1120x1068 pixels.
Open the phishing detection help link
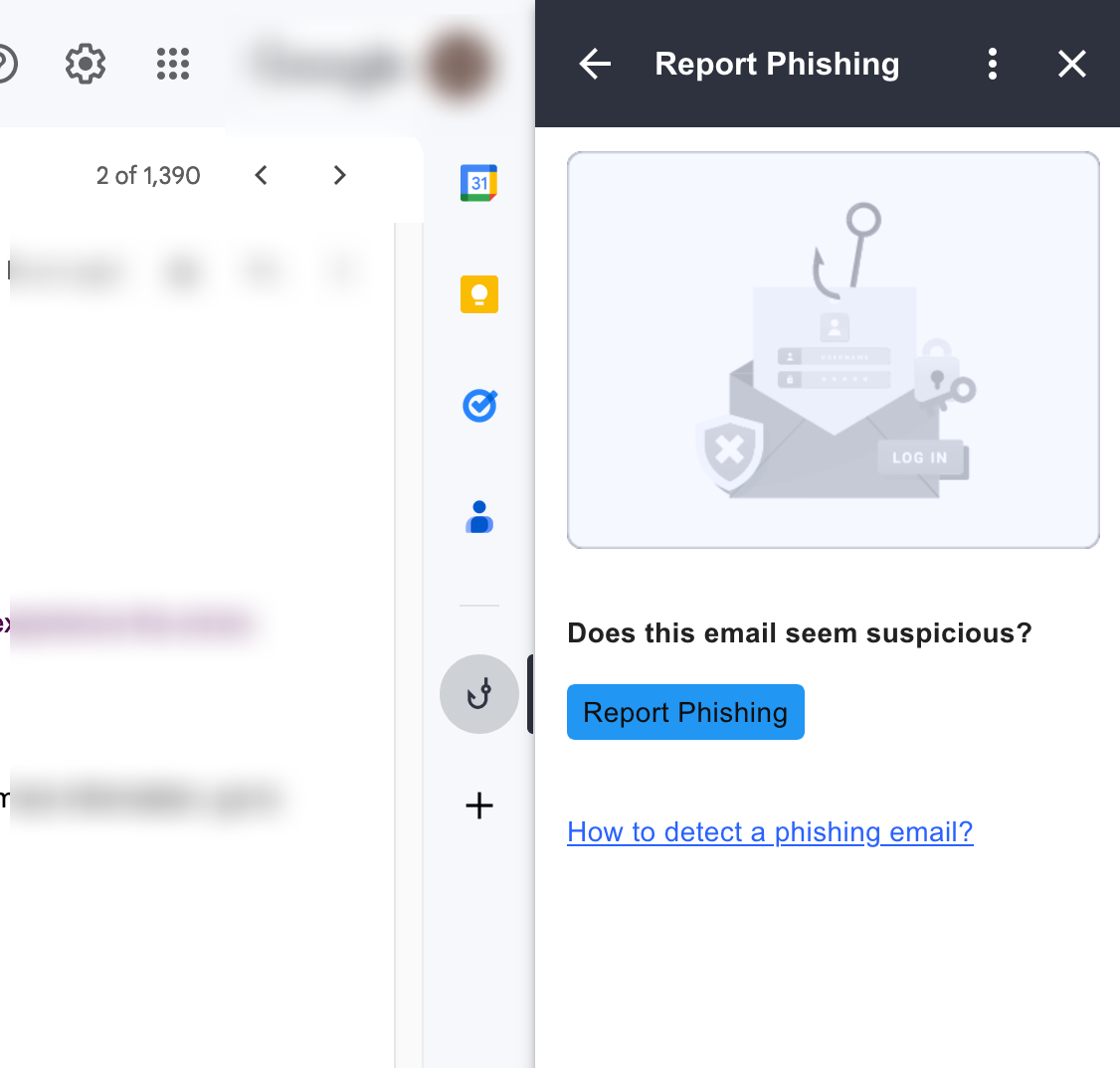pos(769,831)
